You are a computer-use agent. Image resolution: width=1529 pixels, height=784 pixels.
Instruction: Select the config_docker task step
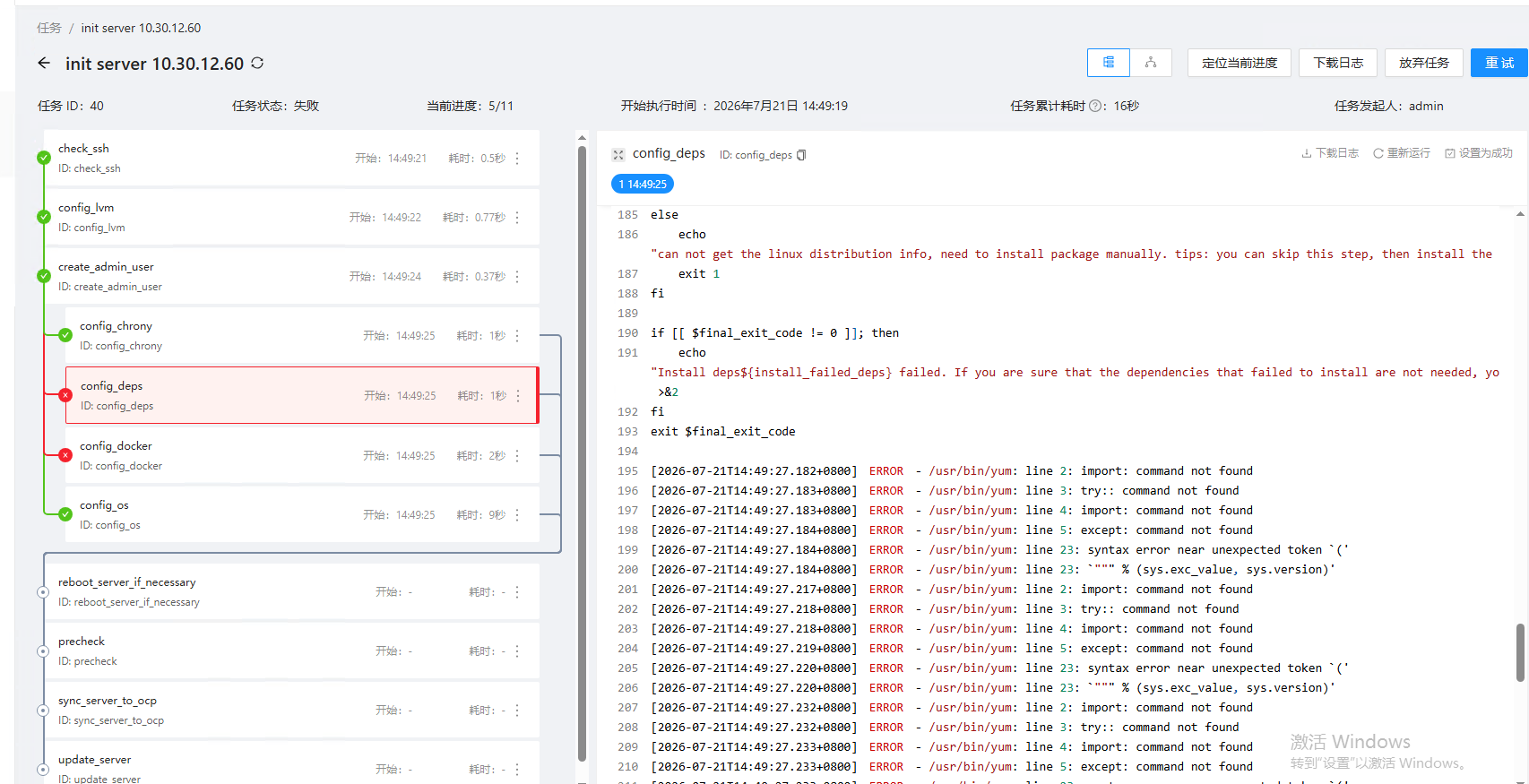click(x=302, y=455)
